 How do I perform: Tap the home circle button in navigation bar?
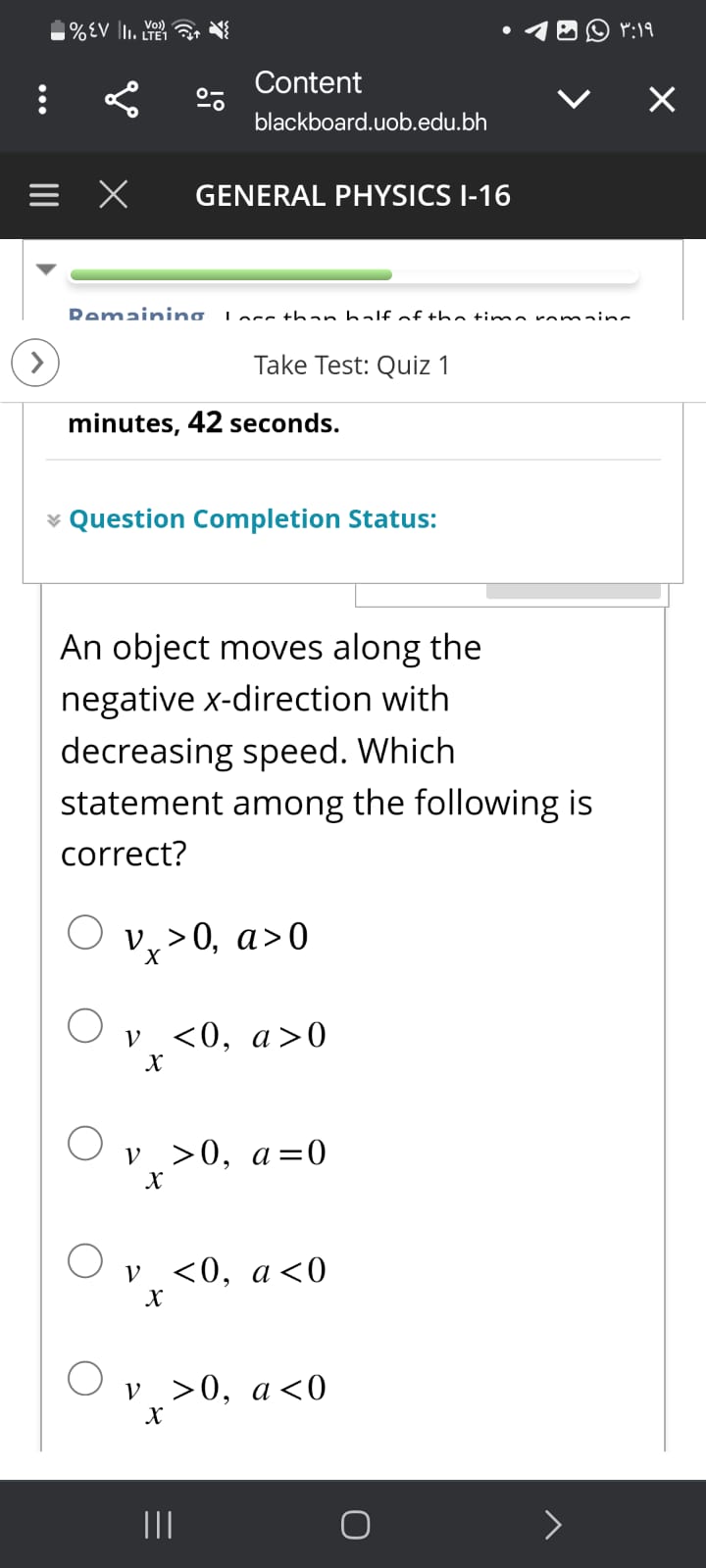(355, 1524)
